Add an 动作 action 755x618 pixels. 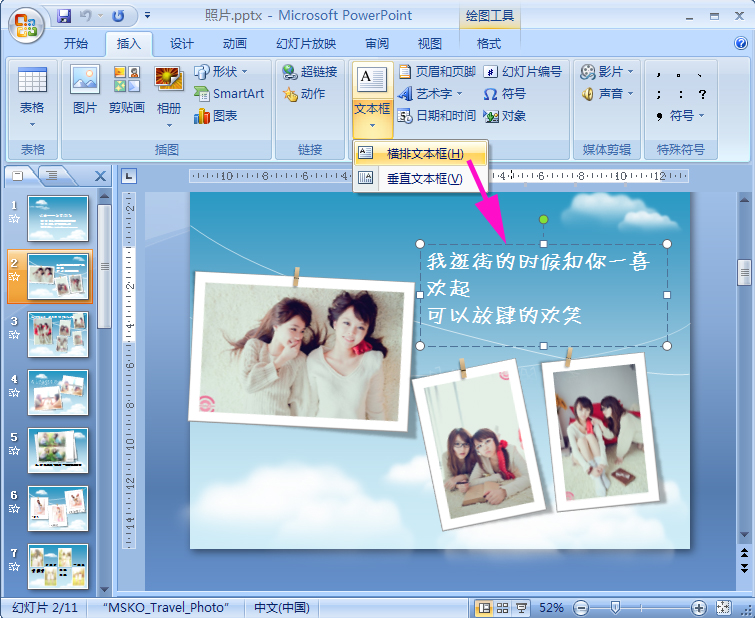304,93
